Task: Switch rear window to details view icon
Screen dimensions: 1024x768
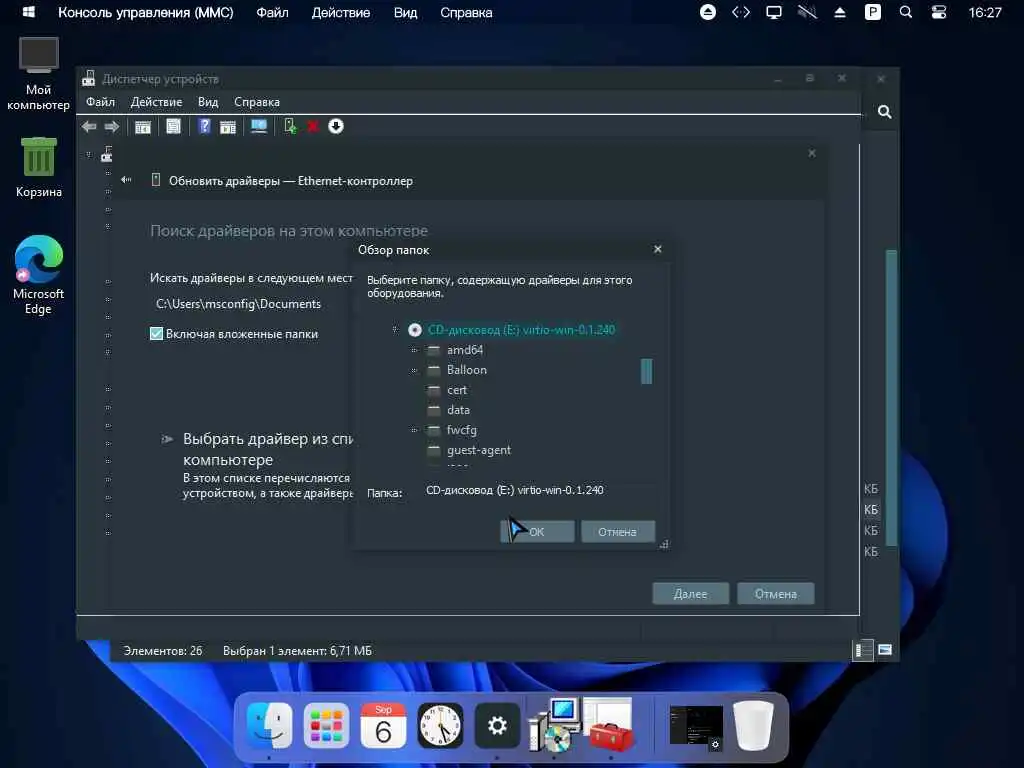Action: [x=863, y=650]
